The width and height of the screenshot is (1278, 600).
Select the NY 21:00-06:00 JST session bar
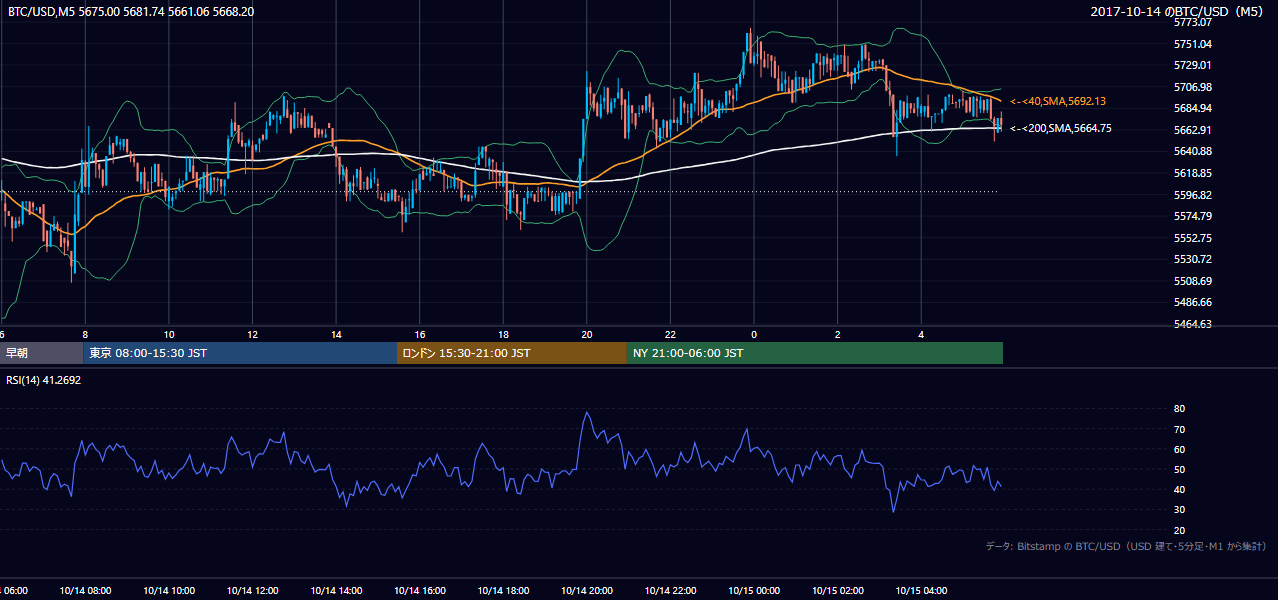coord(815,353)
